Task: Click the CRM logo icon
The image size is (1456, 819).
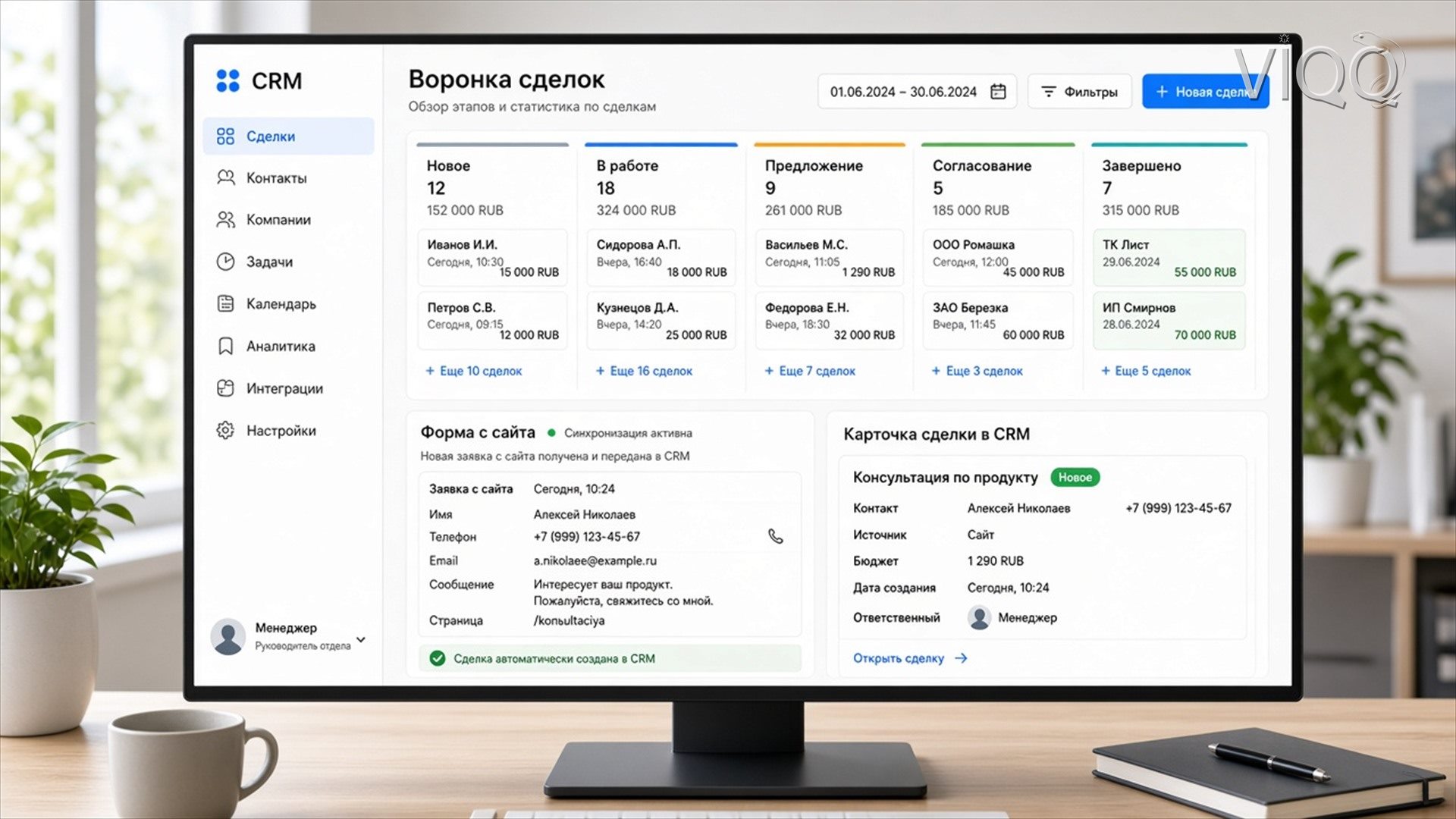Action: pyautogui.click(x=227, y=80)
